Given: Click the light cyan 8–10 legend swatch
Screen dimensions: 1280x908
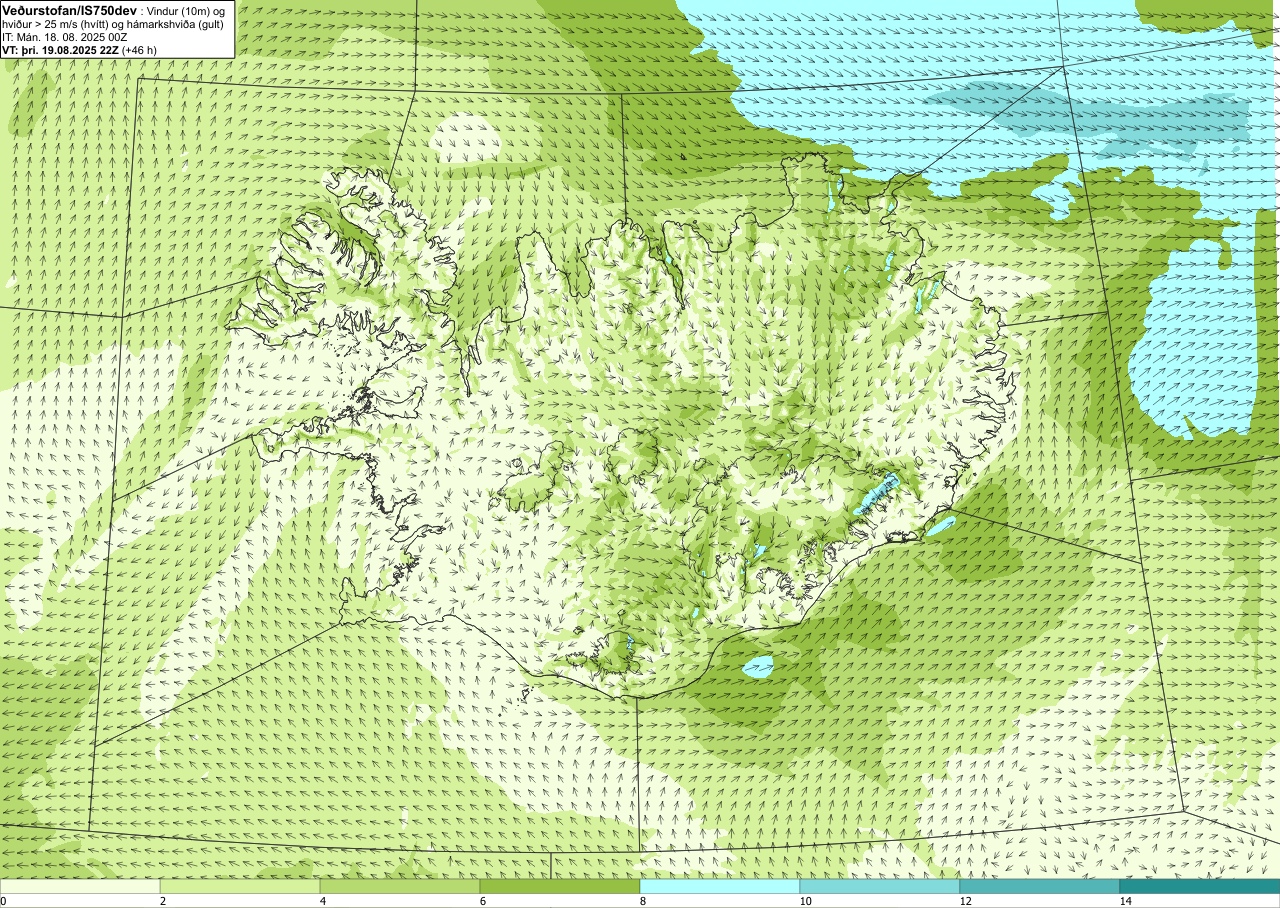Looking at the screenshot, I should pyautogui.click(x=720, y=886).
